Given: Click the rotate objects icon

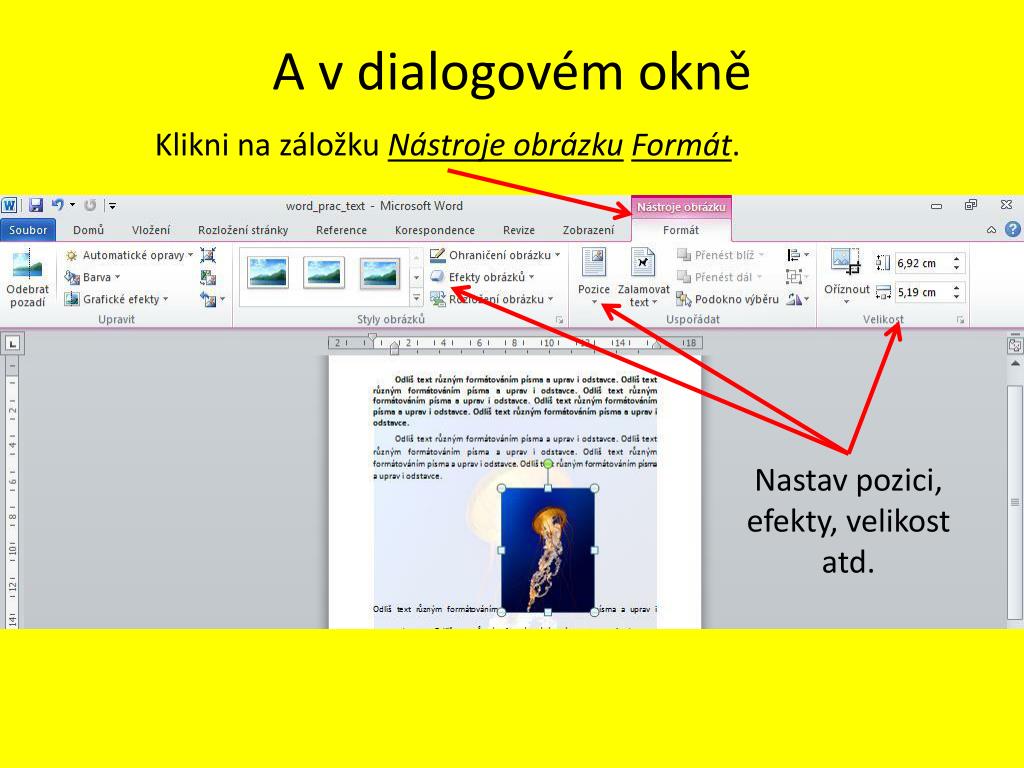Looking at the screenshot, I should click(793, 299).
